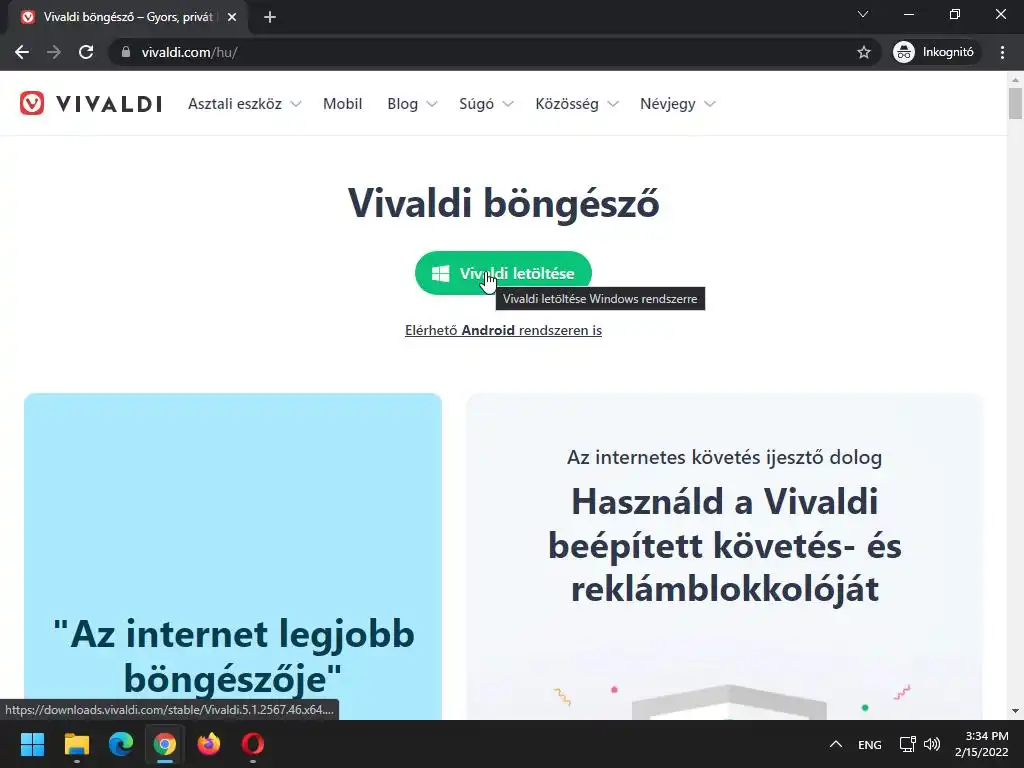Click the network icon in the system tray

[907, 744]
